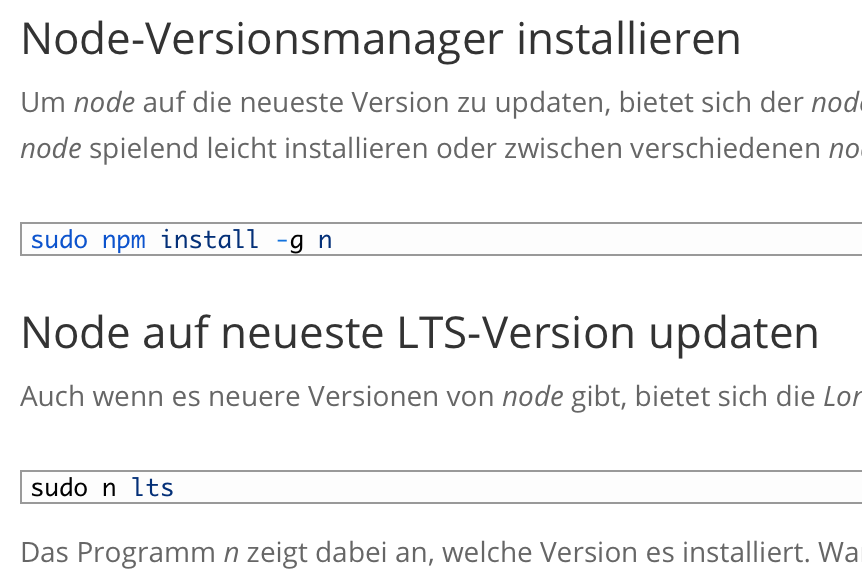Click the "Node-Versionsmanager installieren" heading
This screenshot has height=584, width=862.
[x=380, y=40]
